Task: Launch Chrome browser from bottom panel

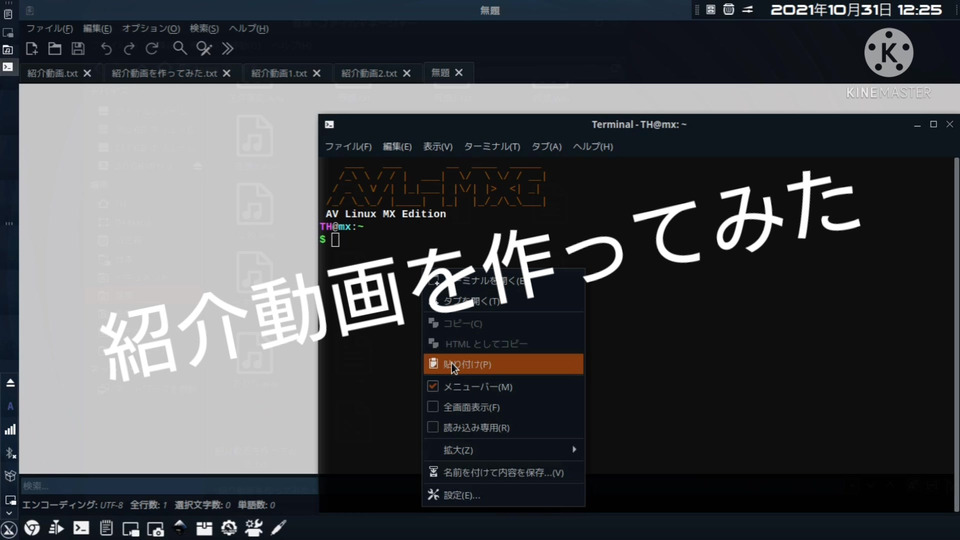Action: [32, 528]
